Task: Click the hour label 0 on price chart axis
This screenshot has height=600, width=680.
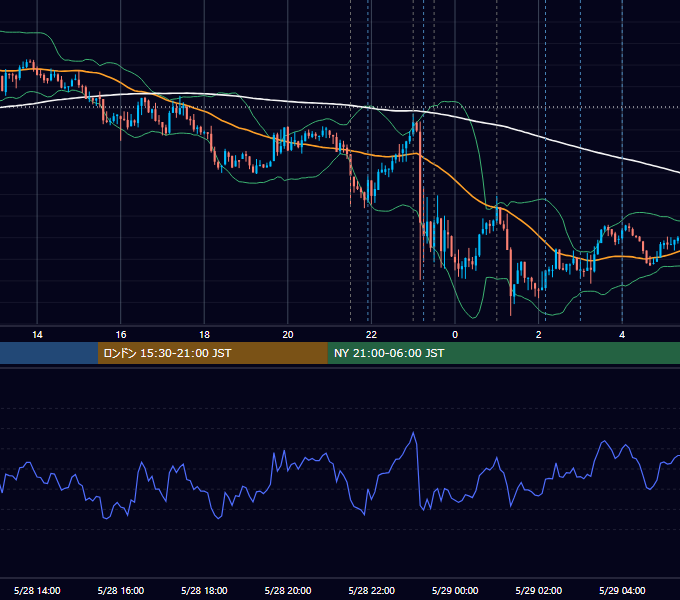Action: pyautogui.click(x=455, y=335)
